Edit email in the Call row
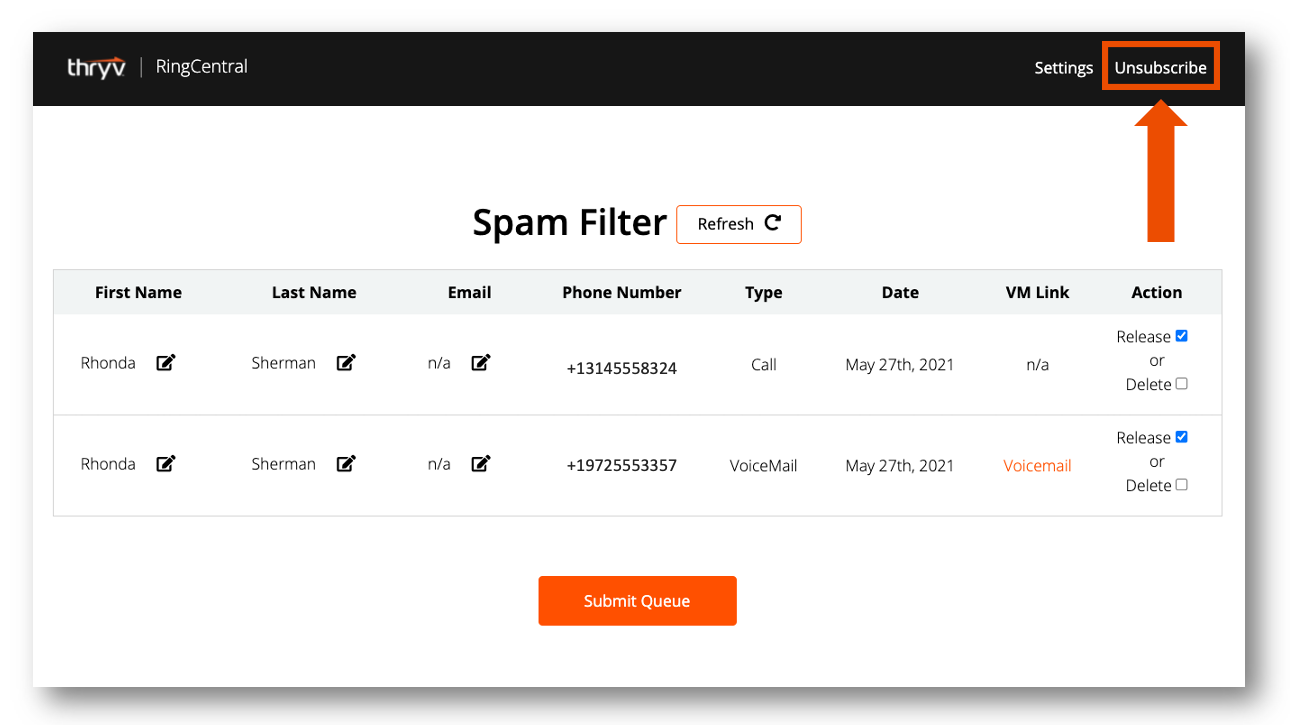This screenshot has width=1290, height=725. tap(481, 363)
